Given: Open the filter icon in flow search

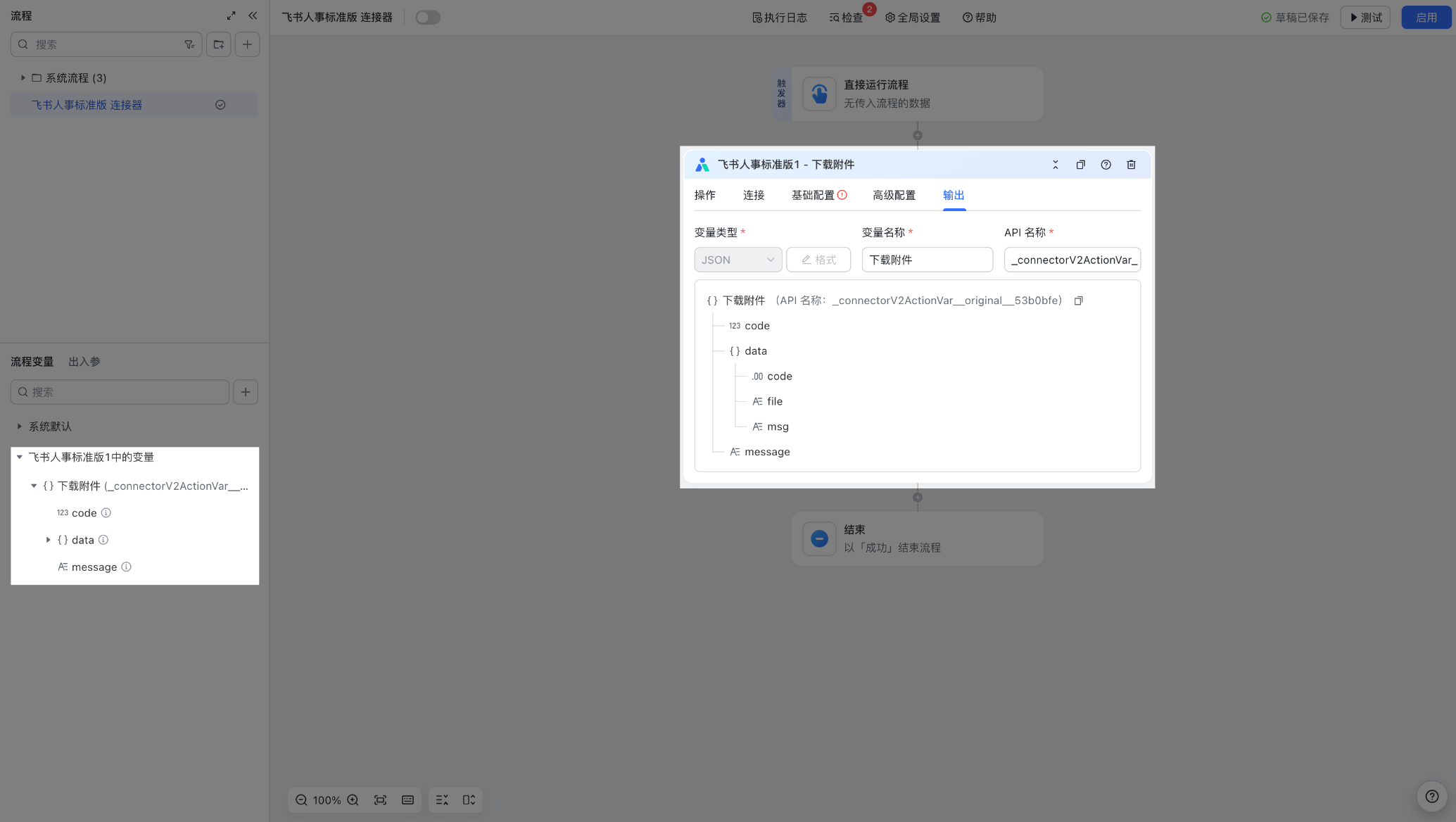Looking at the screenshot, I should pyautogui.click(x=189, y=44).
